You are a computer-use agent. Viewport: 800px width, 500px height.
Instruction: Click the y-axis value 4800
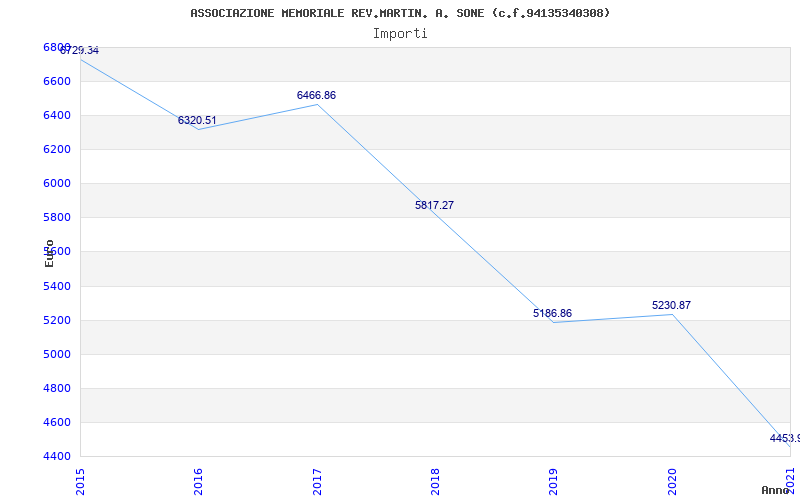click(57, 388)
